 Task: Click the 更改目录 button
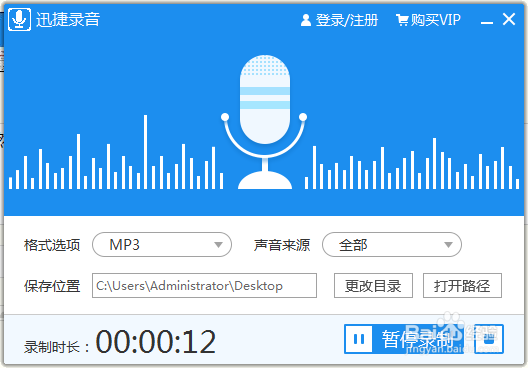[373, 286]
